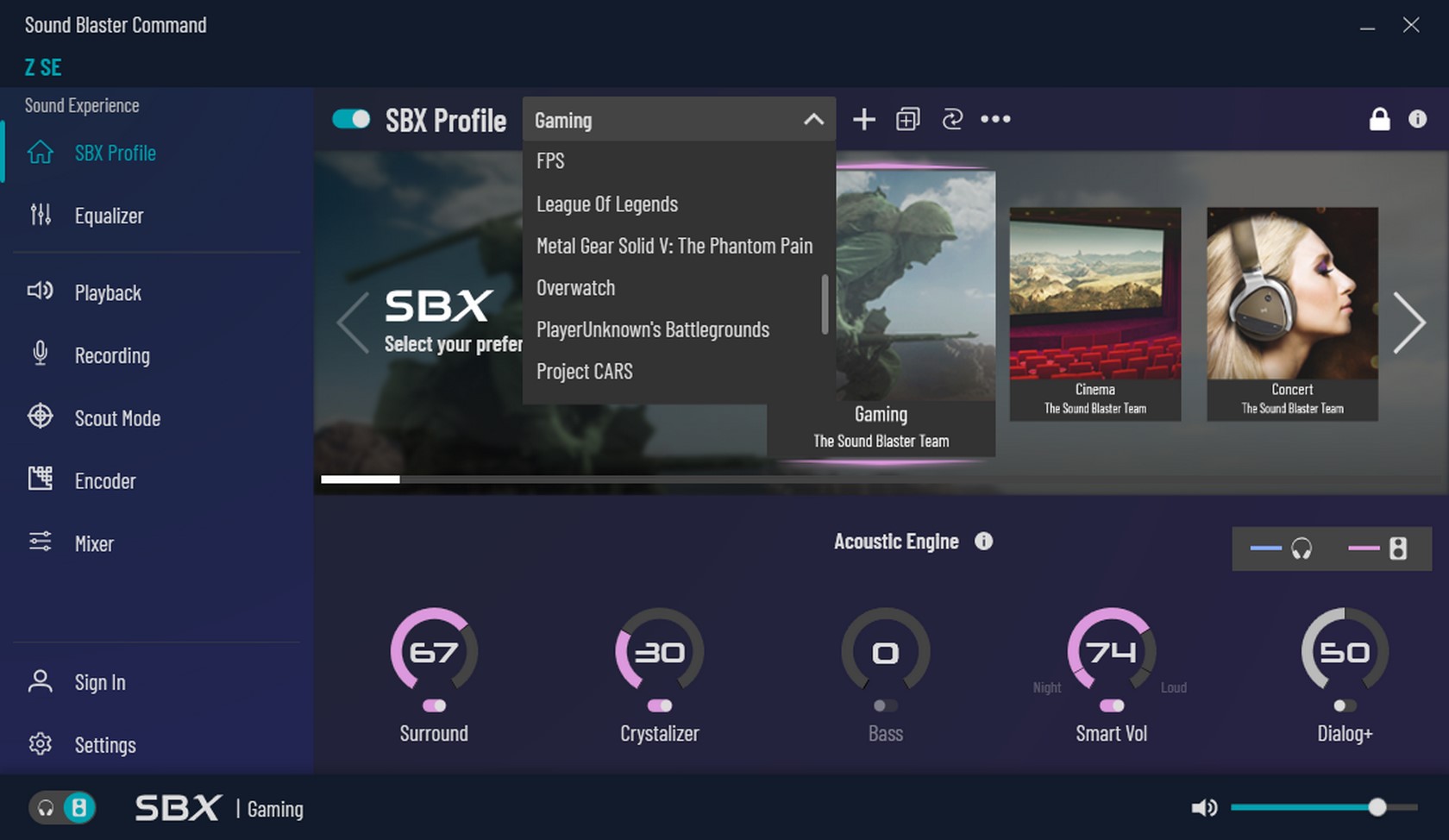Choose Metal Gear Solid V profile
The height and width of the screenshot is (840, 1449).
coord(674,246)
